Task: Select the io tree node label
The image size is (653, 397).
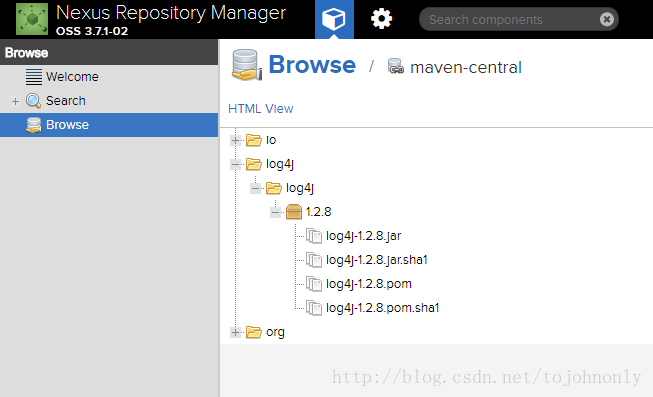Action: tap(271, 140)
